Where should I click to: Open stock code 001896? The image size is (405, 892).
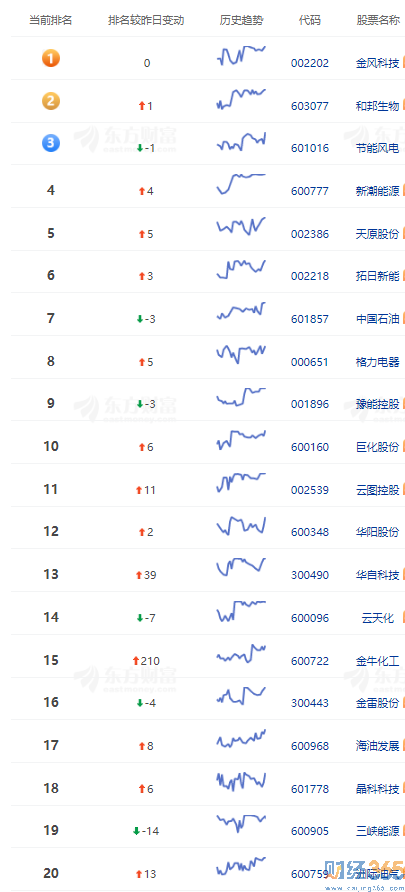pyautogui.click(x=309, y=404)
